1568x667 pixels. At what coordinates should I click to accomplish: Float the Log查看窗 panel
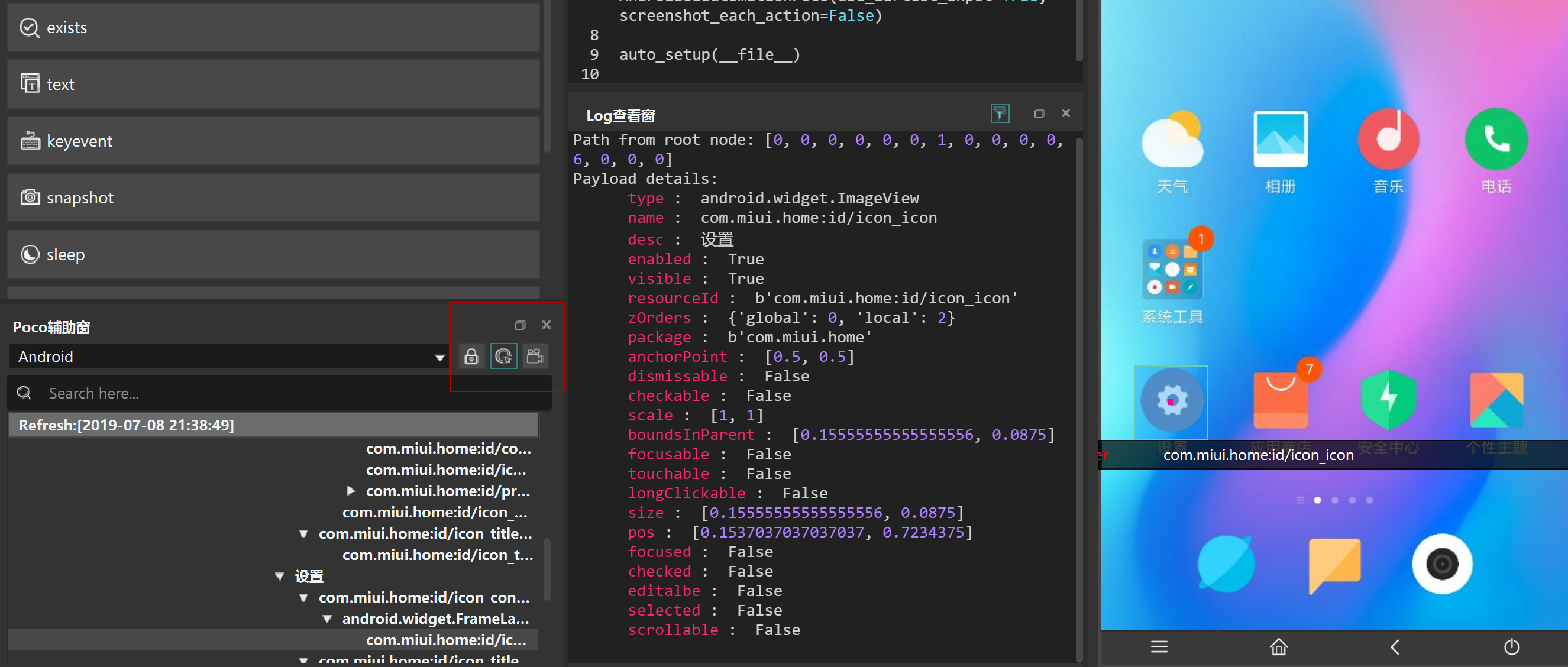pos(1039,113)
